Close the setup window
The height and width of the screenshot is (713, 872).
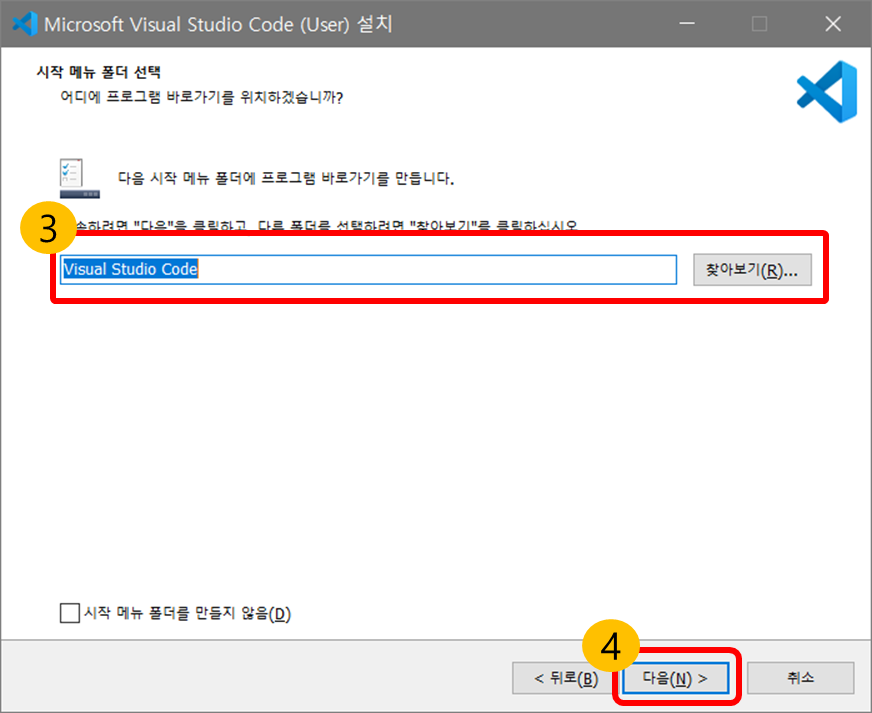point(833,24)
